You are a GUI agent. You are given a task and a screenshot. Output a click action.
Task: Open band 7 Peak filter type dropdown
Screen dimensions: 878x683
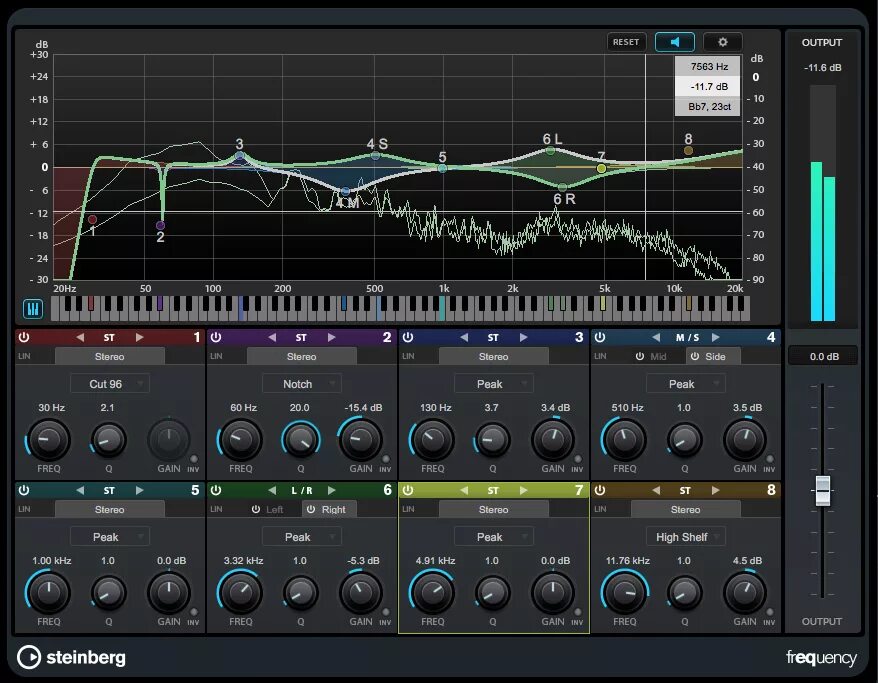point(494,537)
